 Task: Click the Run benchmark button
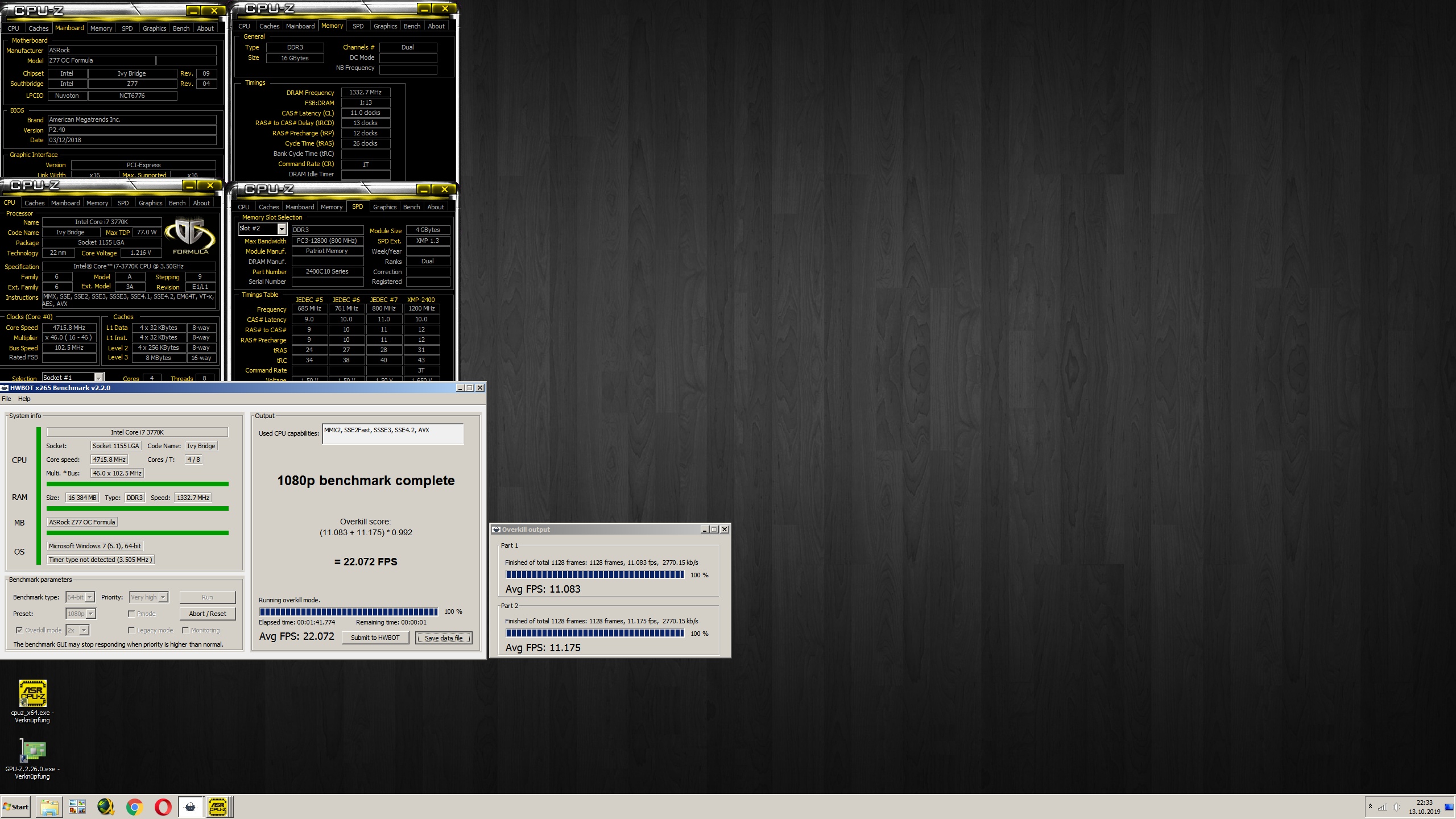(x=208, y=597)
